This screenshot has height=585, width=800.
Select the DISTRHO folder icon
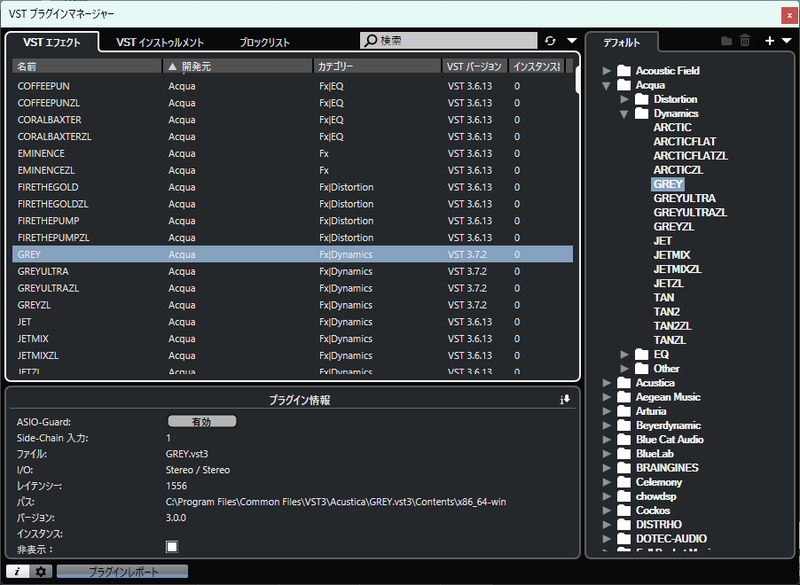pos(624,524)
